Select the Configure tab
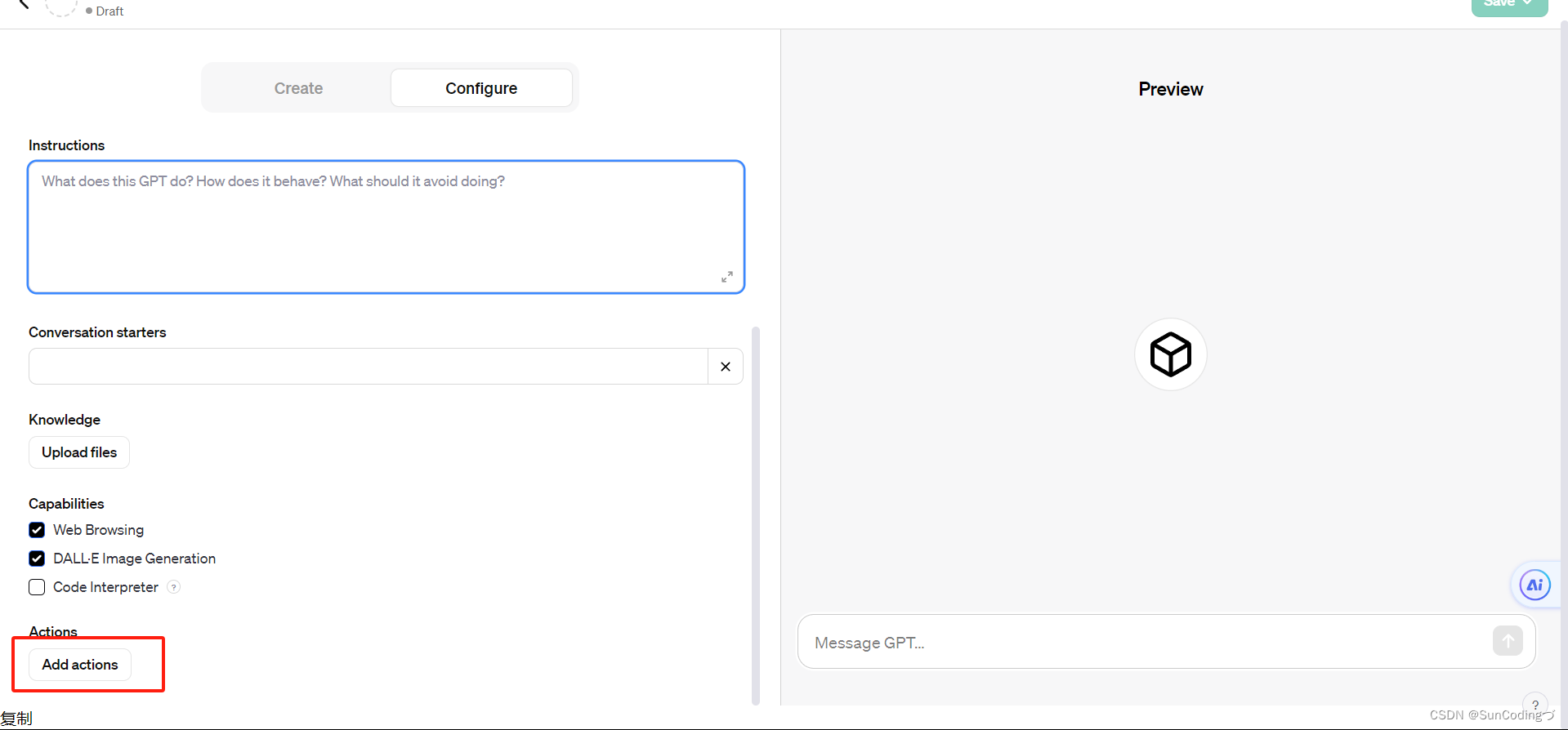1568x730 pixels. [x=480, y=87]
